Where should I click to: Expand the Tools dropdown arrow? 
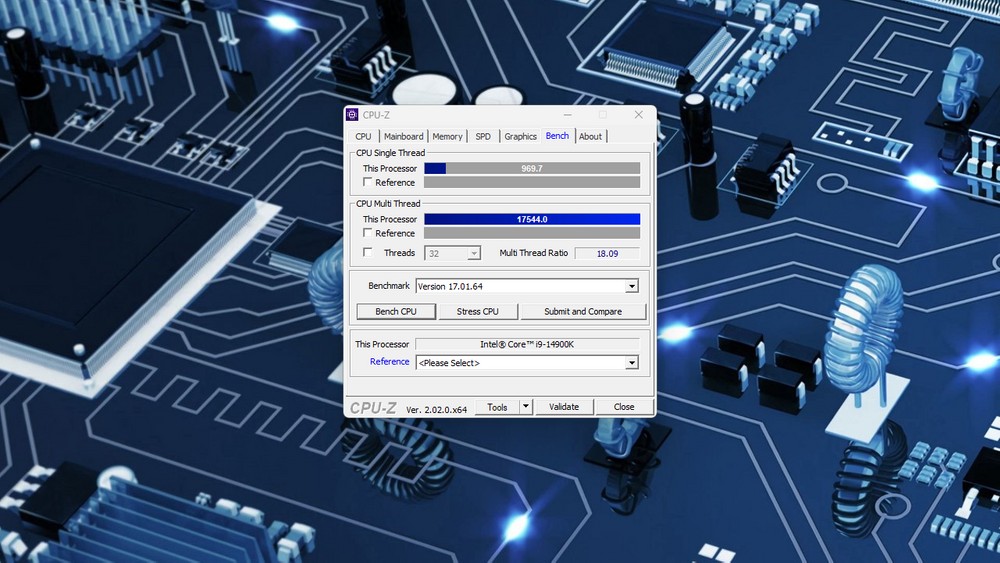click(526, 407)
